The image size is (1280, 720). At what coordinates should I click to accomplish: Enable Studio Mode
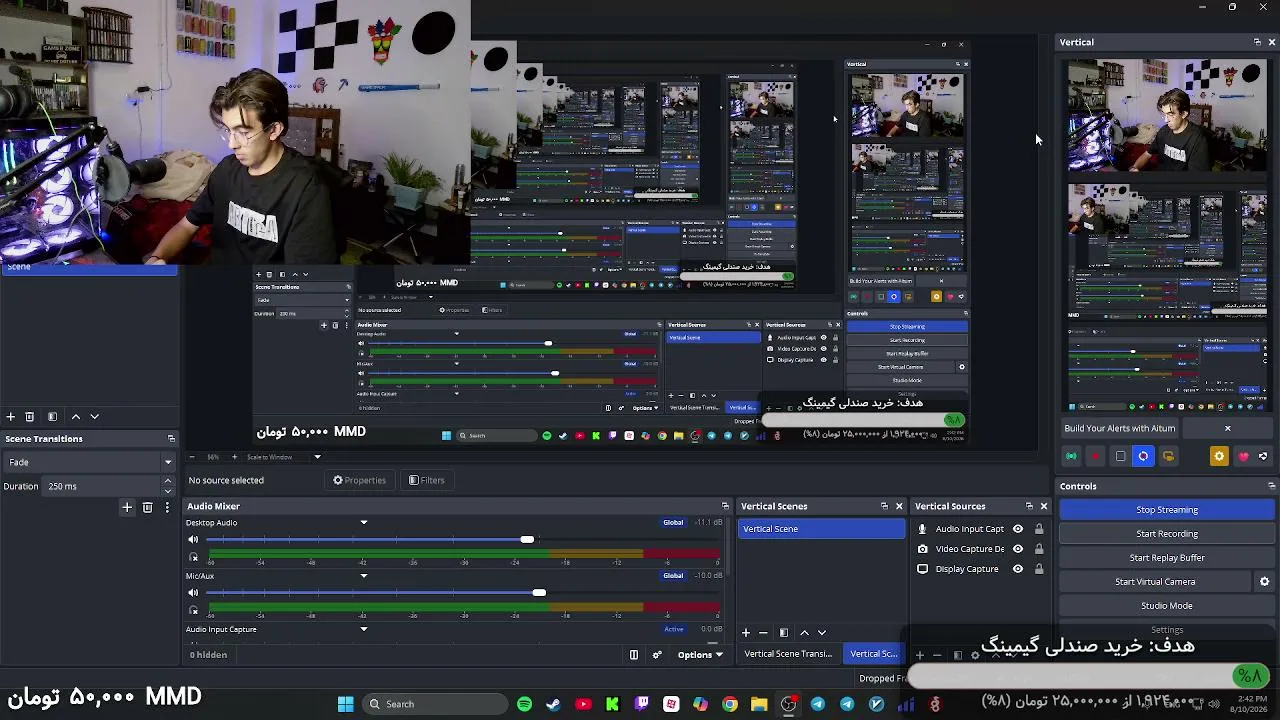tap(1167, 606)
